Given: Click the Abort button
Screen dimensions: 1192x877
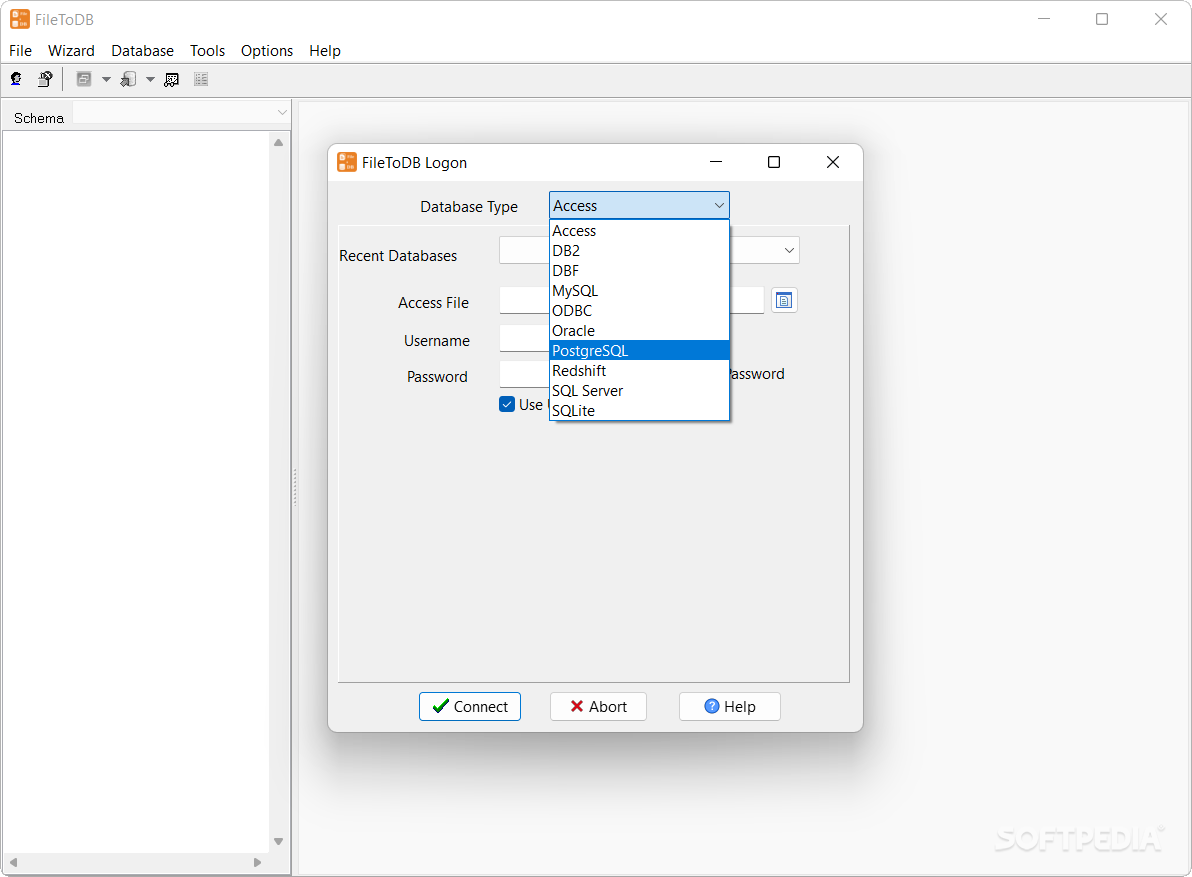Looking at the screenshot, I should click(598, 707).
